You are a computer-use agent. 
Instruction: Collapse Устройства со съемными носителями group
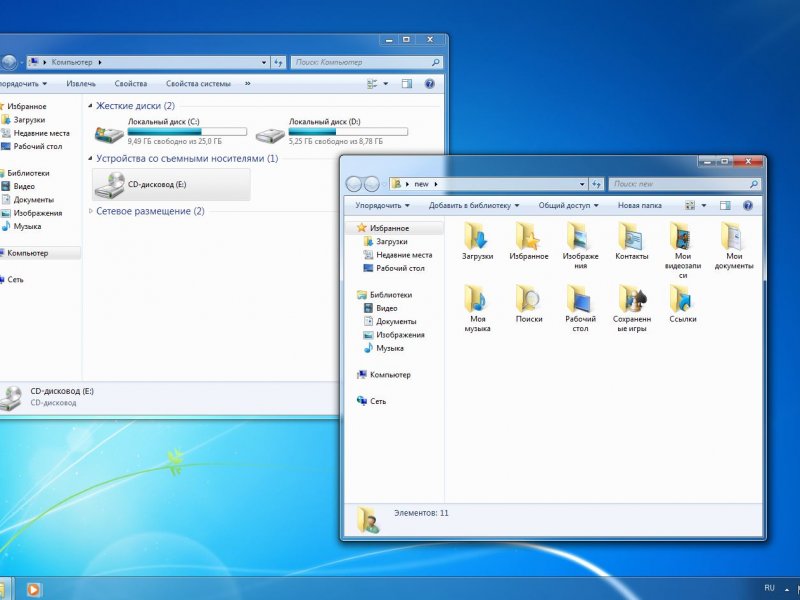pyautogui.click(x=90, y=159)
